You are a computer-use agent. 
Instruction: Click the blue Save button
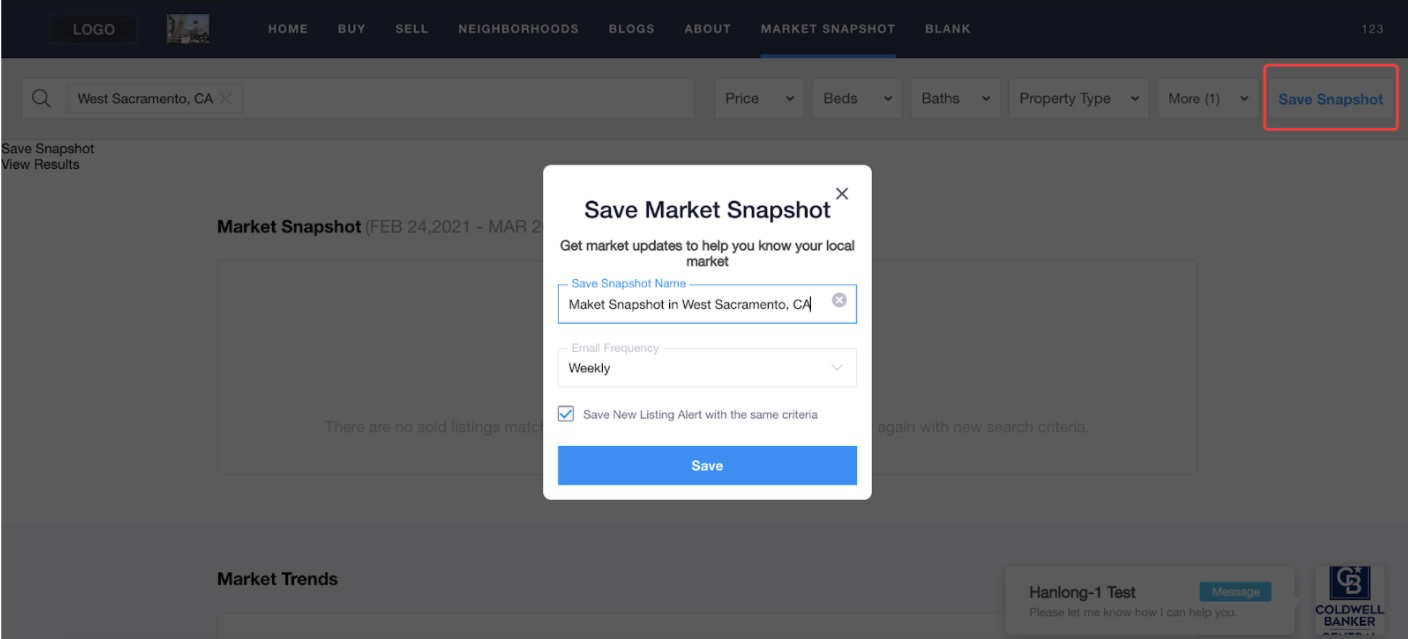707,465
